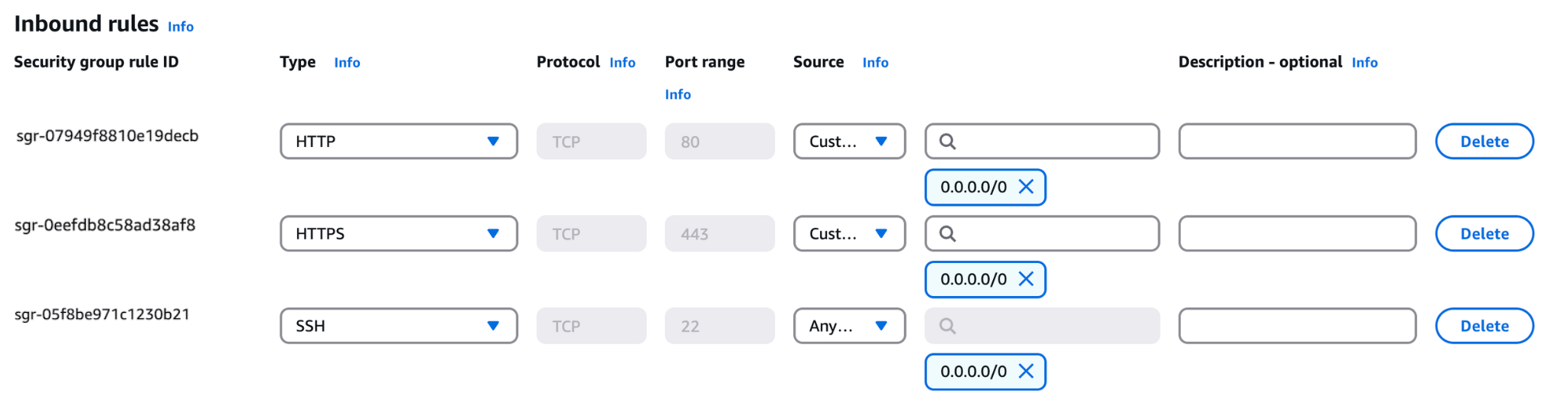The height and width of the screenshot is (410, 1568).
Task: Click the search icon in HTTPS source field
Action: pos(947,234)
